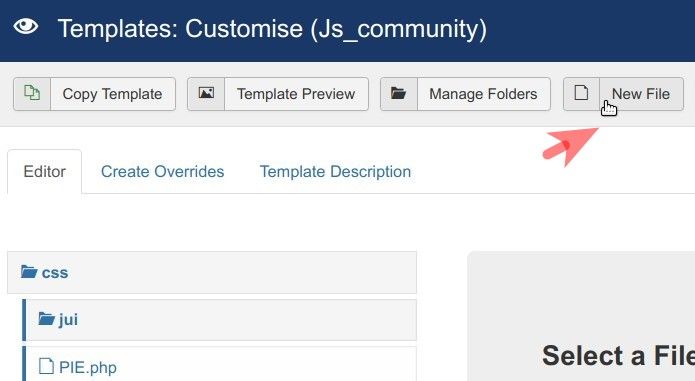The height and width of the screenshot is (381, 695).
Task: Click the PIE.php file icon
Action: (x=46, y=366)
